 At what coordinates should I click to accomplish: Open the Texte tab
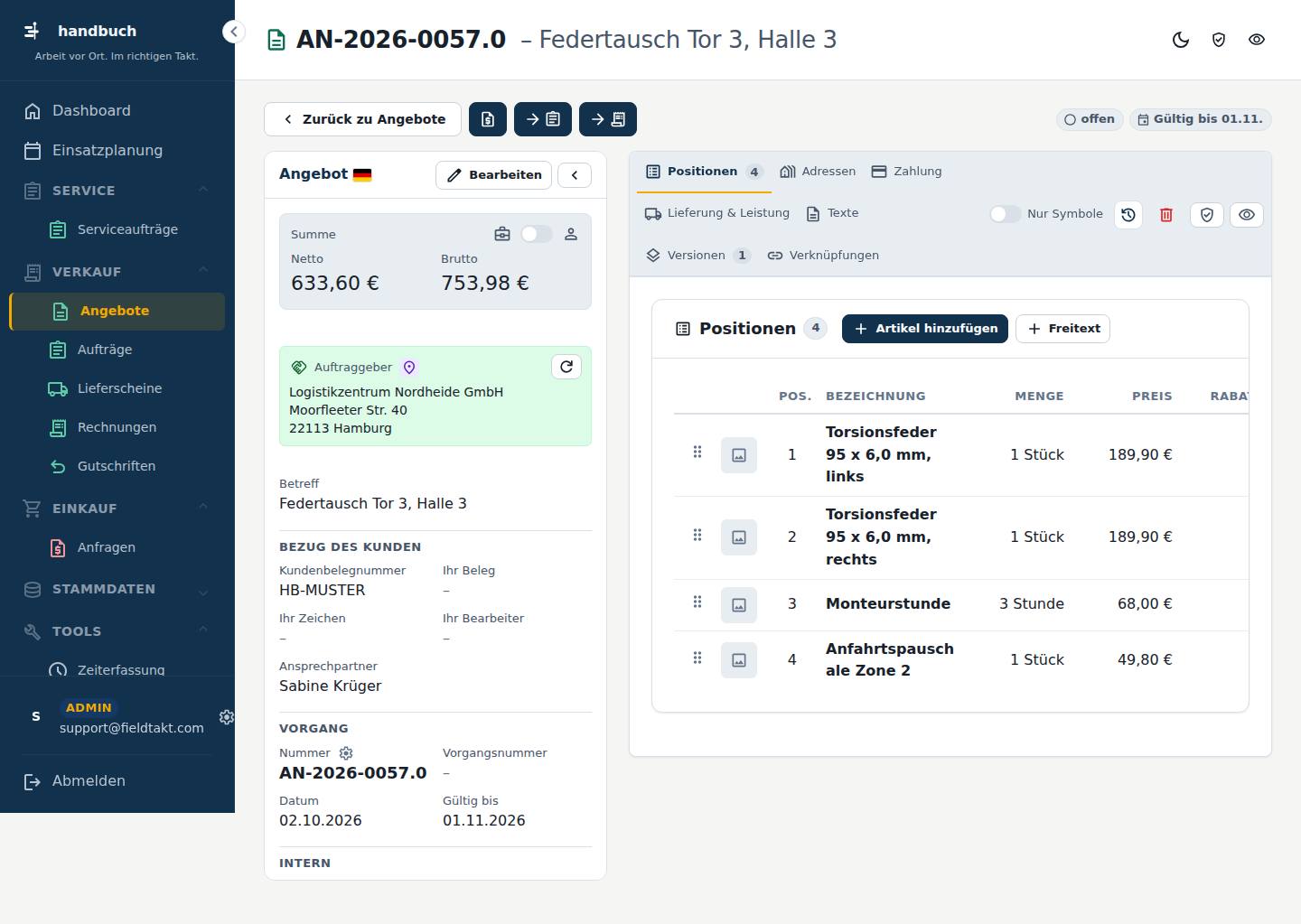click(x=832, y=213)
